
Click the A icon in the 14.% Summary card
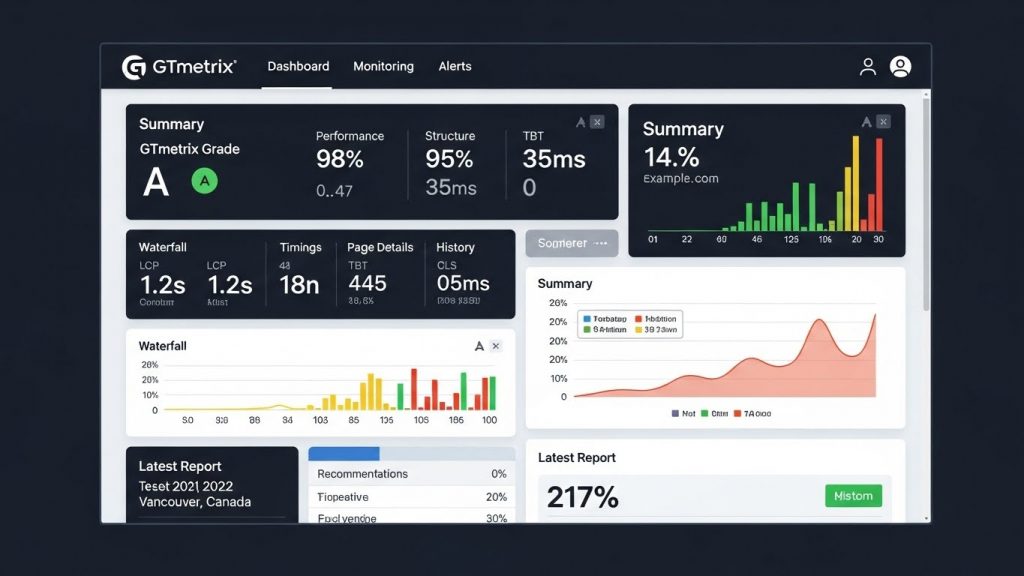867,122
